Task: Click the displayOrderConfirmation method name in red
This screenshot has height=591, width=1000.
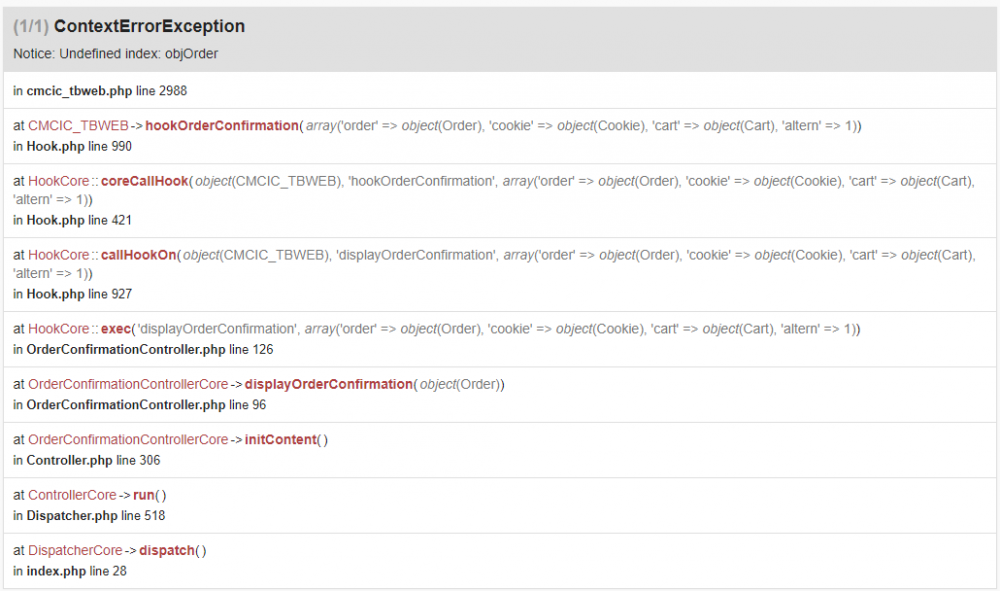Action: pyautogui.click(x=328, y=384)
